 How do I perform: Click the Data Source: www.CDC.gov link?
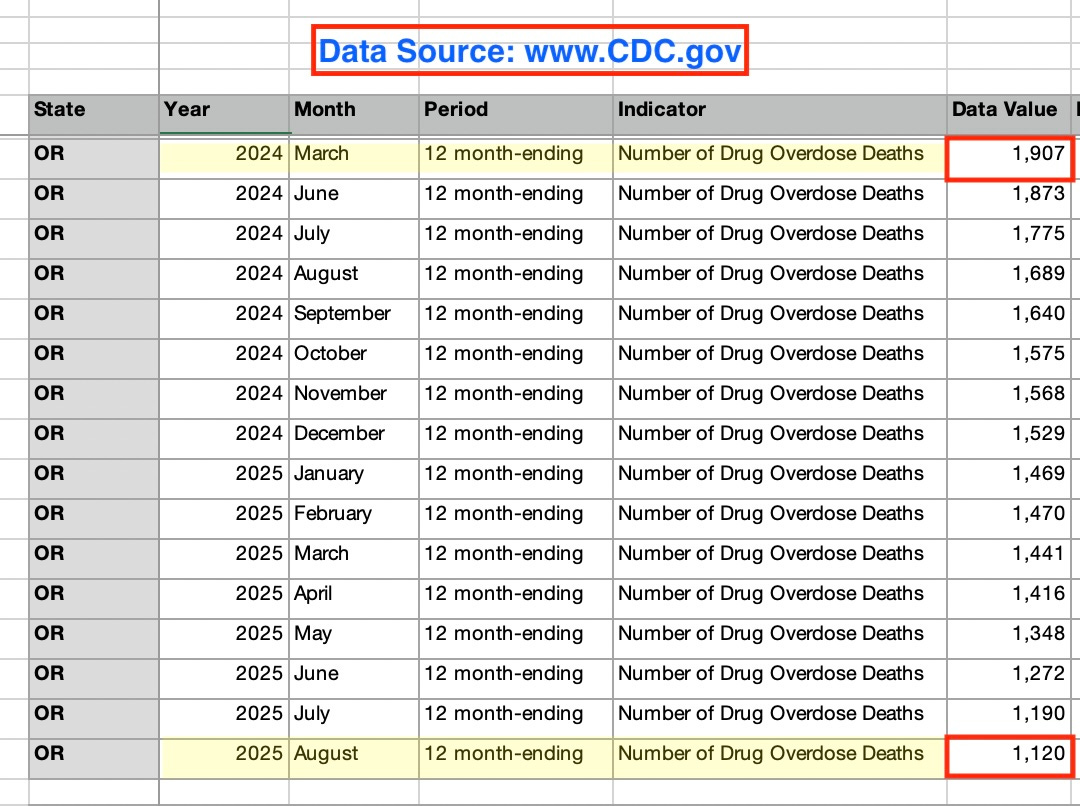(x=530, y=49)
